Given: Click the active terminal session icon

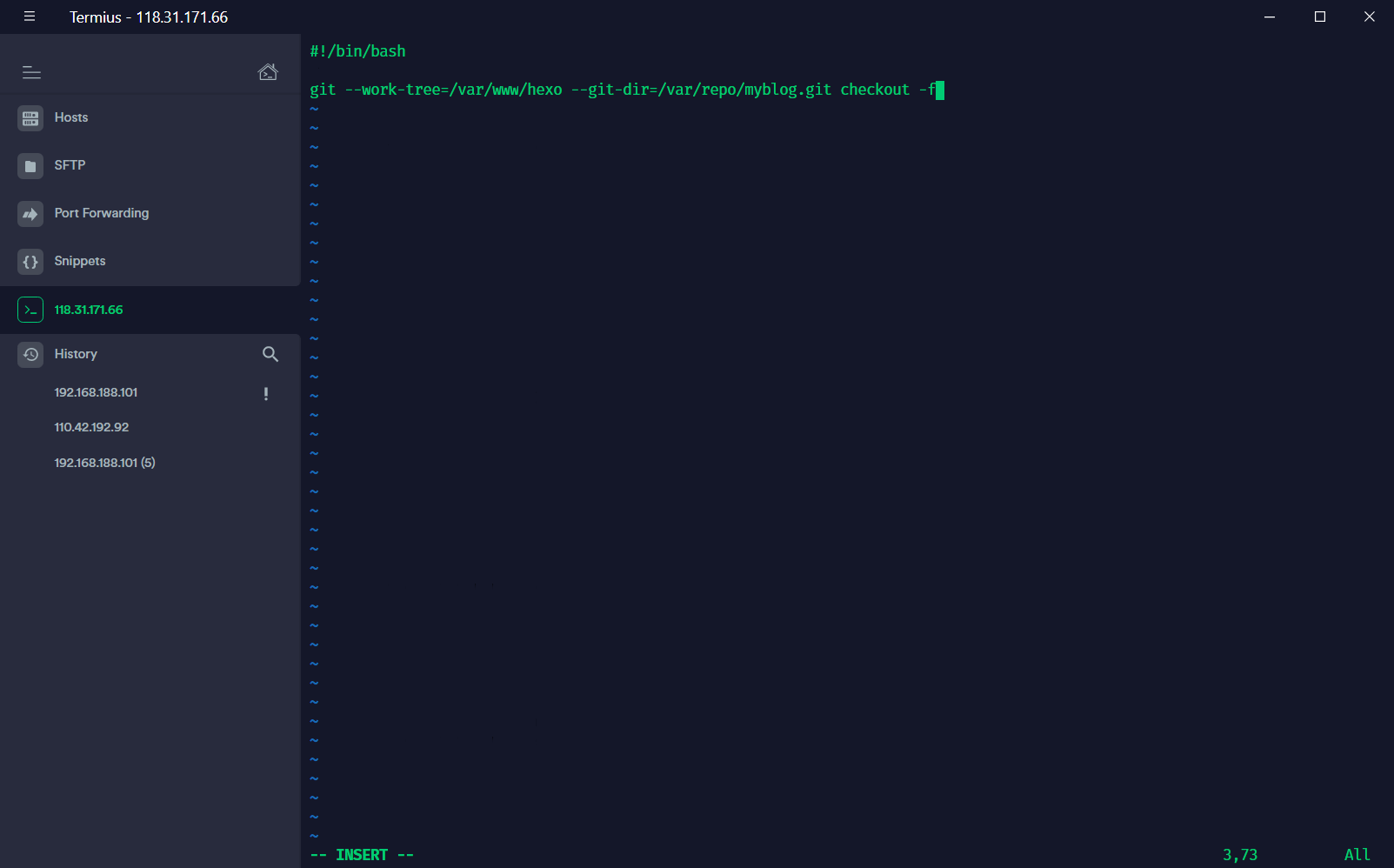Looking at the screenshot, I should [x=30, y=310].
